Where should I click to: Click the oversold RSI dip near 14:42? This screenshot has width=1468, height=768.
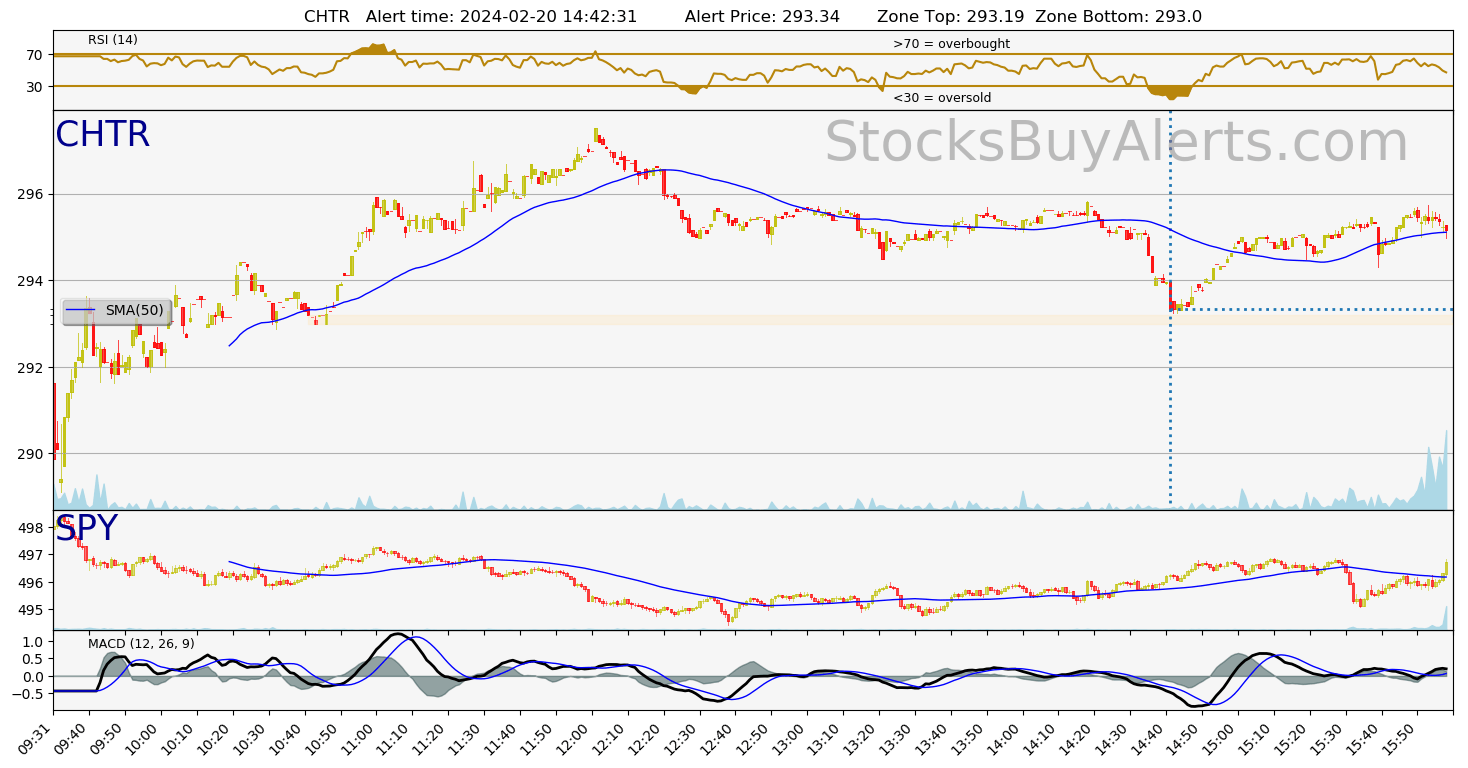point(1170,92)
